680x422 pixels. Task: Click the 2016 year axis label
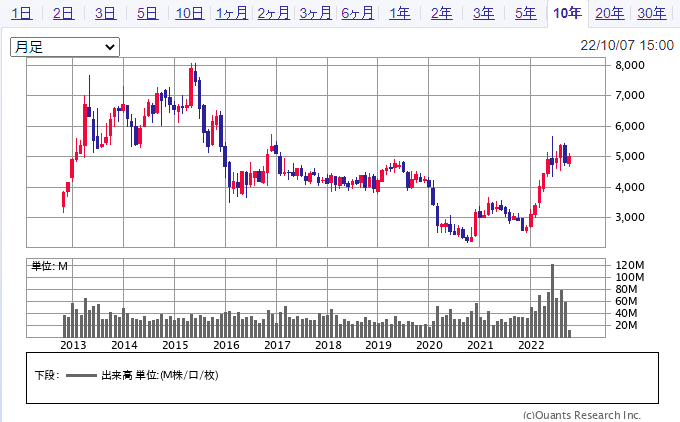tap(226, 345)
